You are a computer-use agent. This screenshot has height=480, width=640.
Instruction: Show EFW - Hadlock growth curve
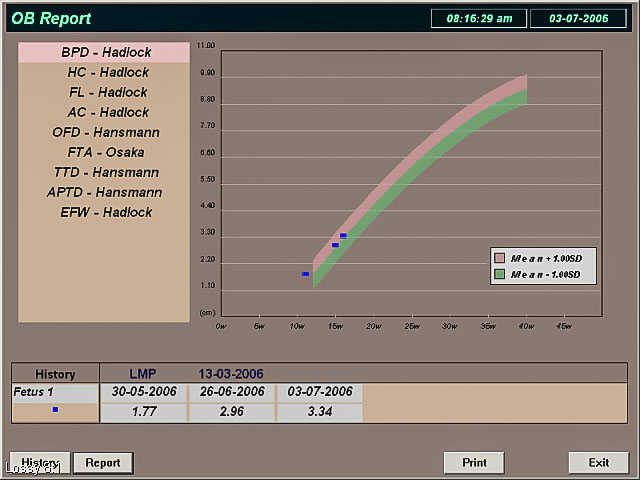(103, 212)
